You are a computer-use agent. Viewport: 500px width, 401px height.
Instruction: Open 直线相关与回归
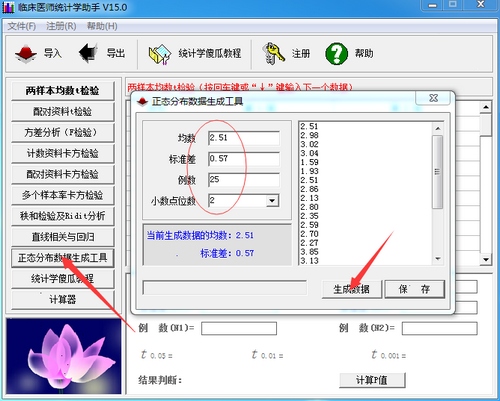(x=63, y=237)
